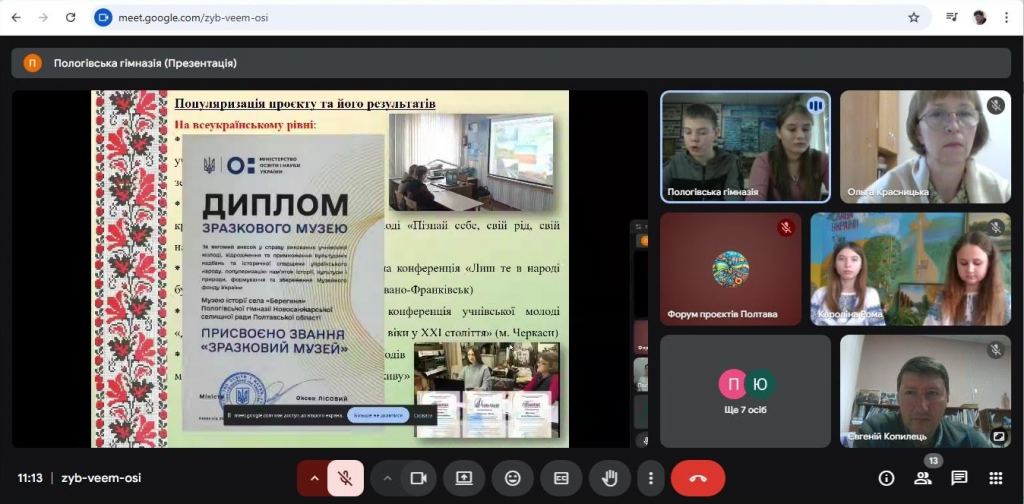Open more options three-dot menu in call bar
This screenshot has width=1024, height=504.
pos(651,478)
